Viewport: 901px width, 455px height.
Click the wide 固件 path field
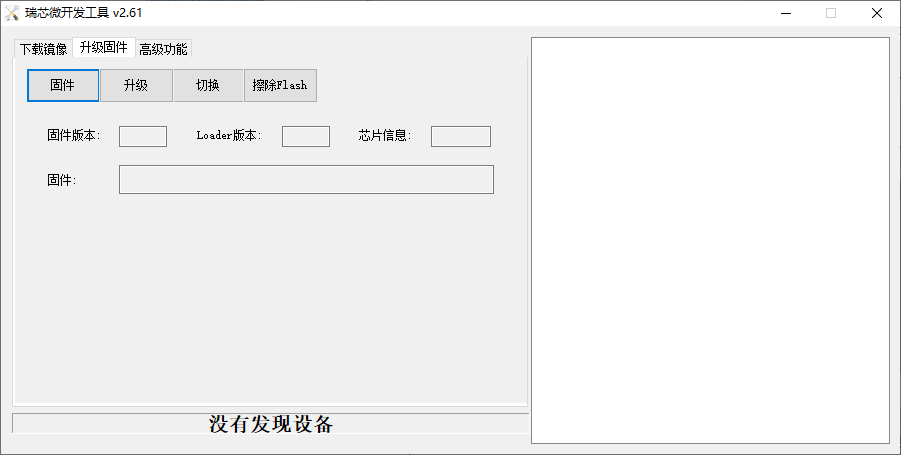click(x=306, y=180)
